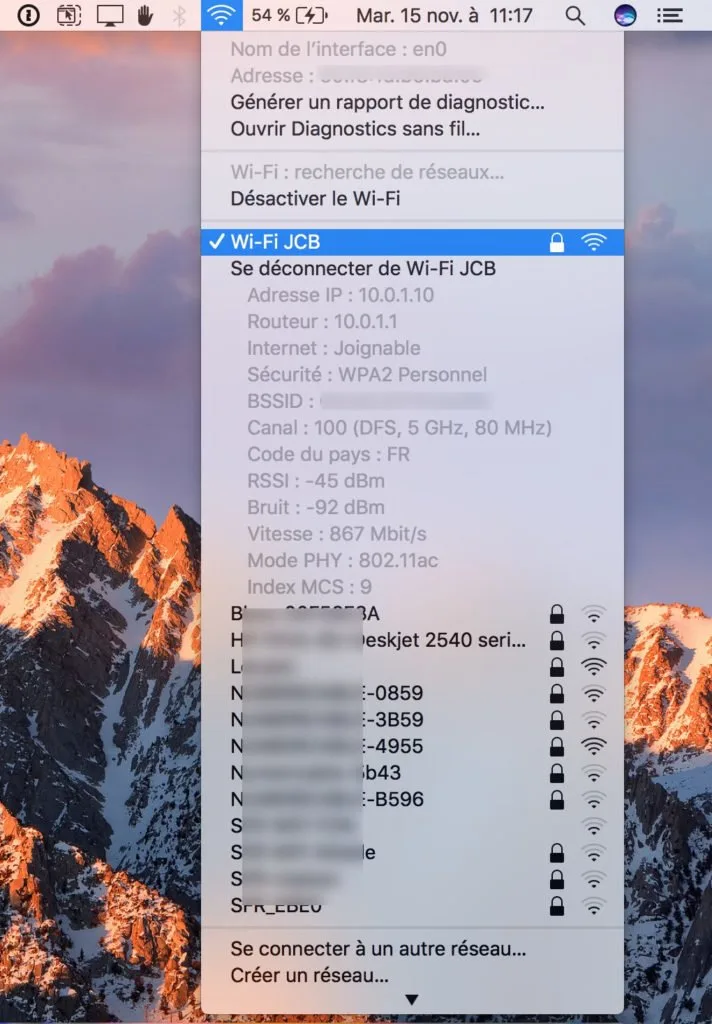Connect to network ending in -4955

(x=412, y=746)
